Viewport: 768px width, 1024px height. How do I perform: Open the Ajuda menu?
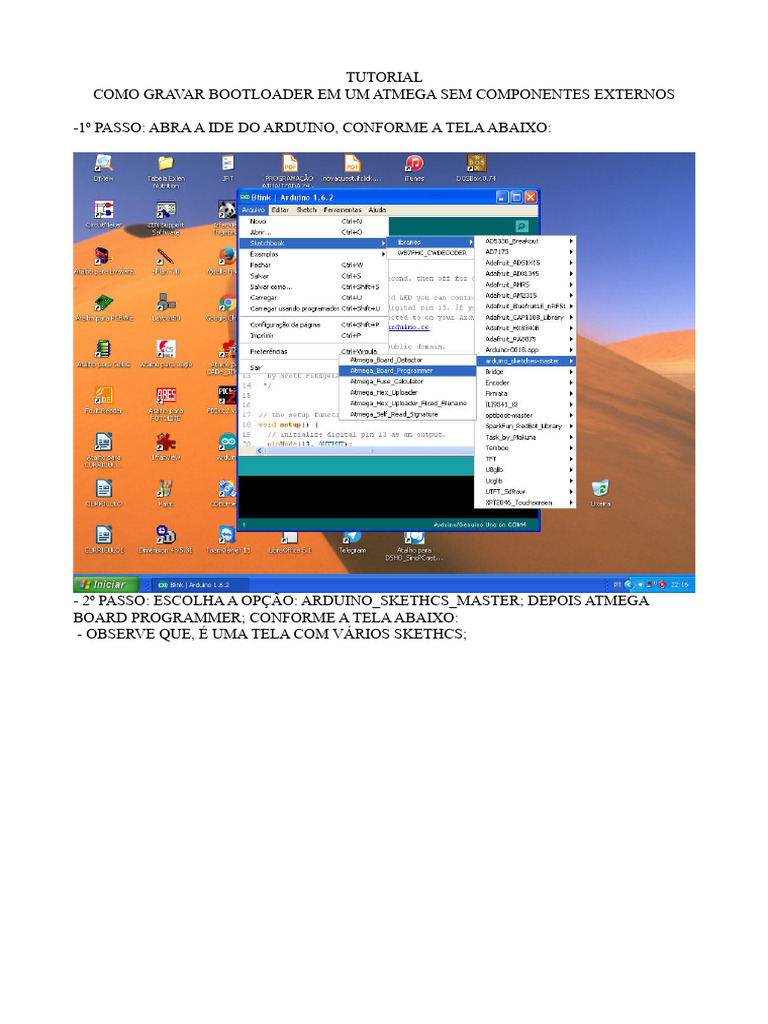(377, 210)
